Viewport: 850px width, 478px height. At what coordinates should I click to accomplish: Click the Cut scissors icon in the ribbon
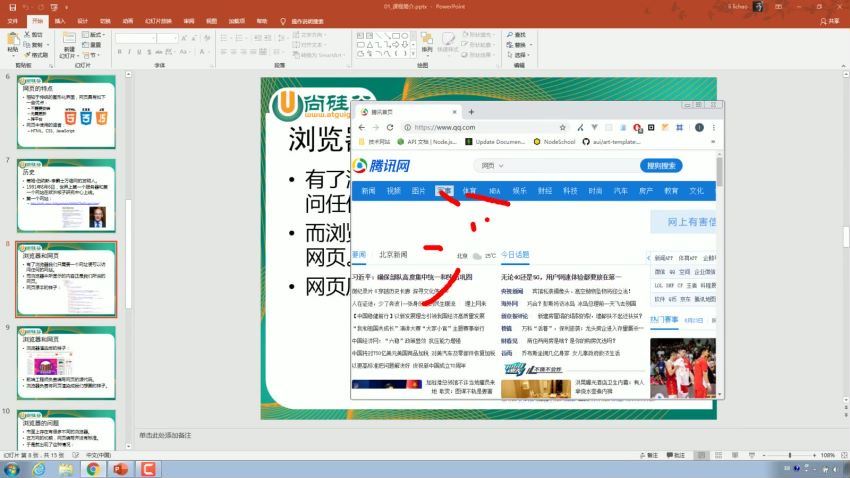(27, 34)
